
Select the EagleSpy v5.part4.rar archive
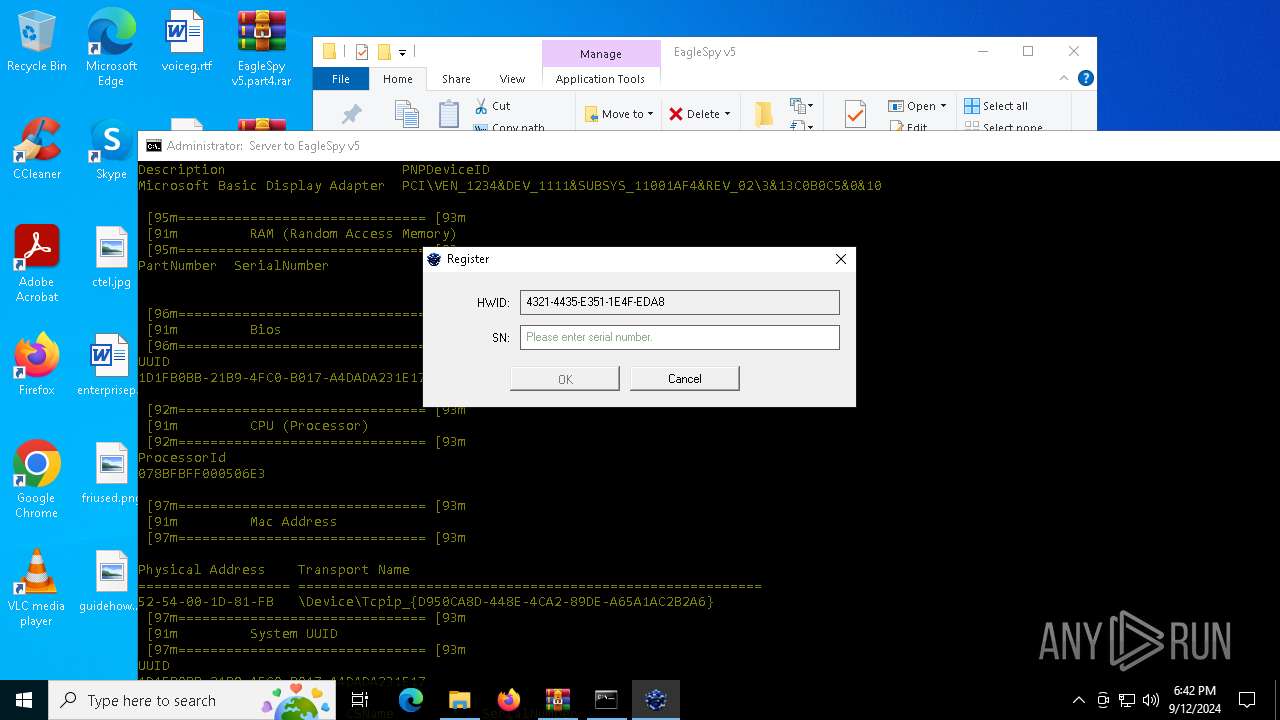(x=262, y=50)
